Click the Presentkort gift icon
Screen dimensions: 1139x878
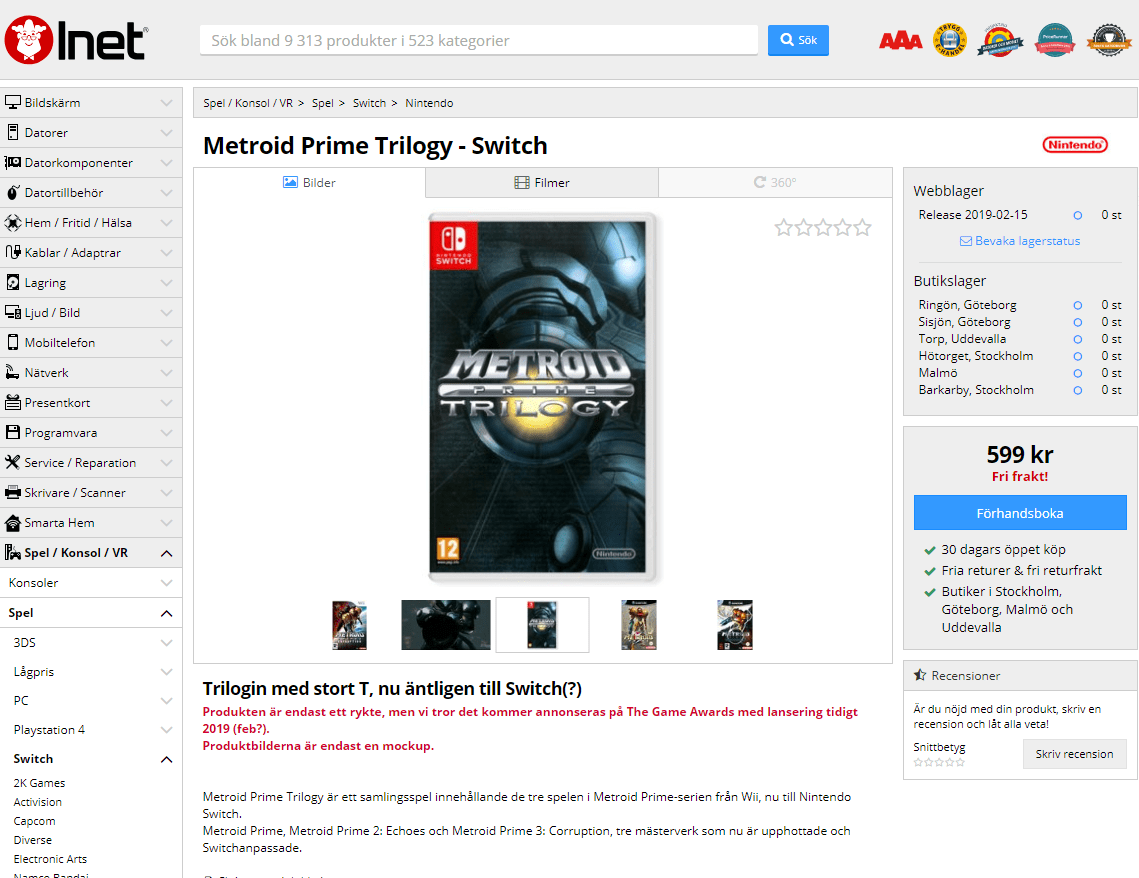[x=12, y=402]
